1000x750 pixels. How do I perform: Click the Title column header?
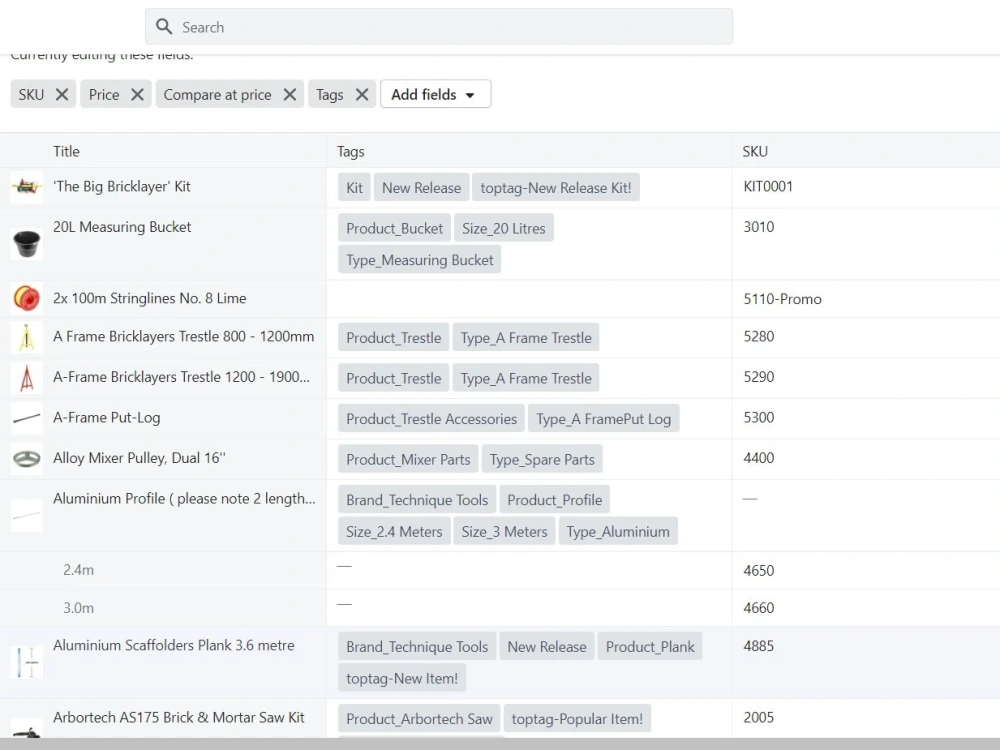[66, 152]
